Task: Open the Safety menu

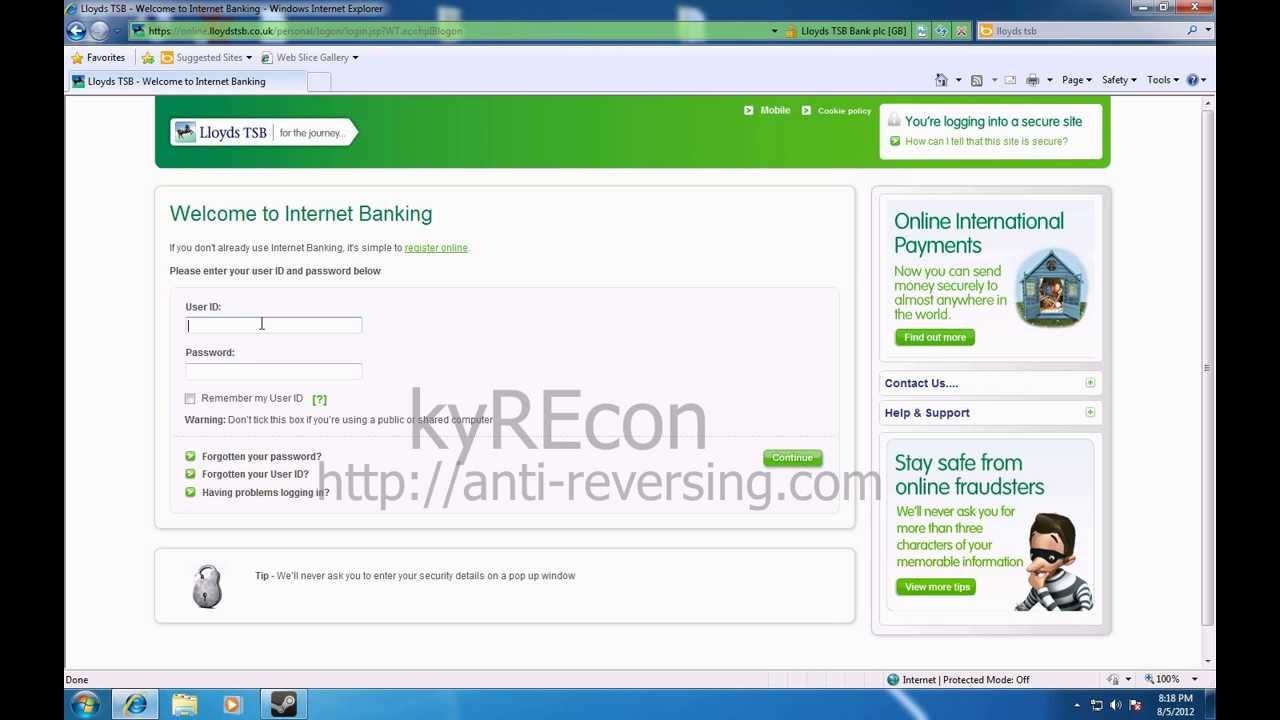Action: pyautogui.click(x=1119, y=80)
